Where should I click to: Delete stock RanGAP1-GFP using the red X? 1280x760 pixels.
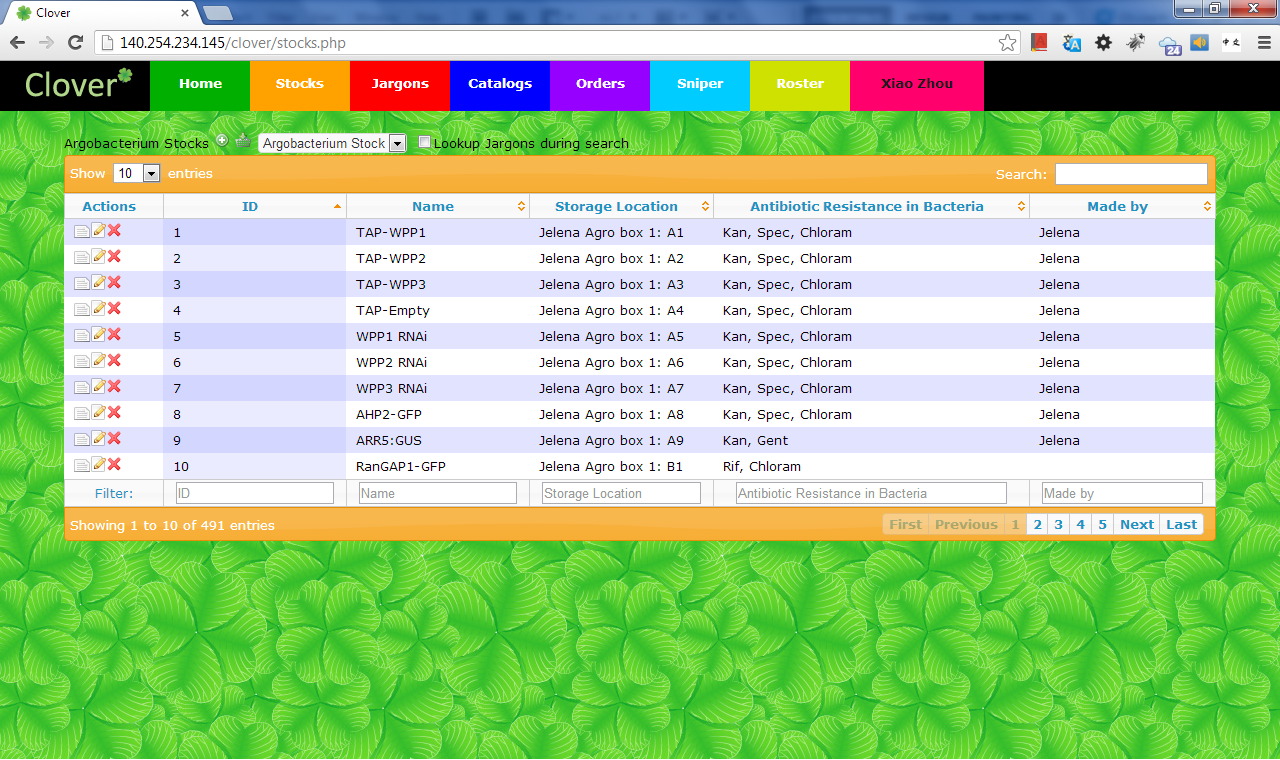114,465
